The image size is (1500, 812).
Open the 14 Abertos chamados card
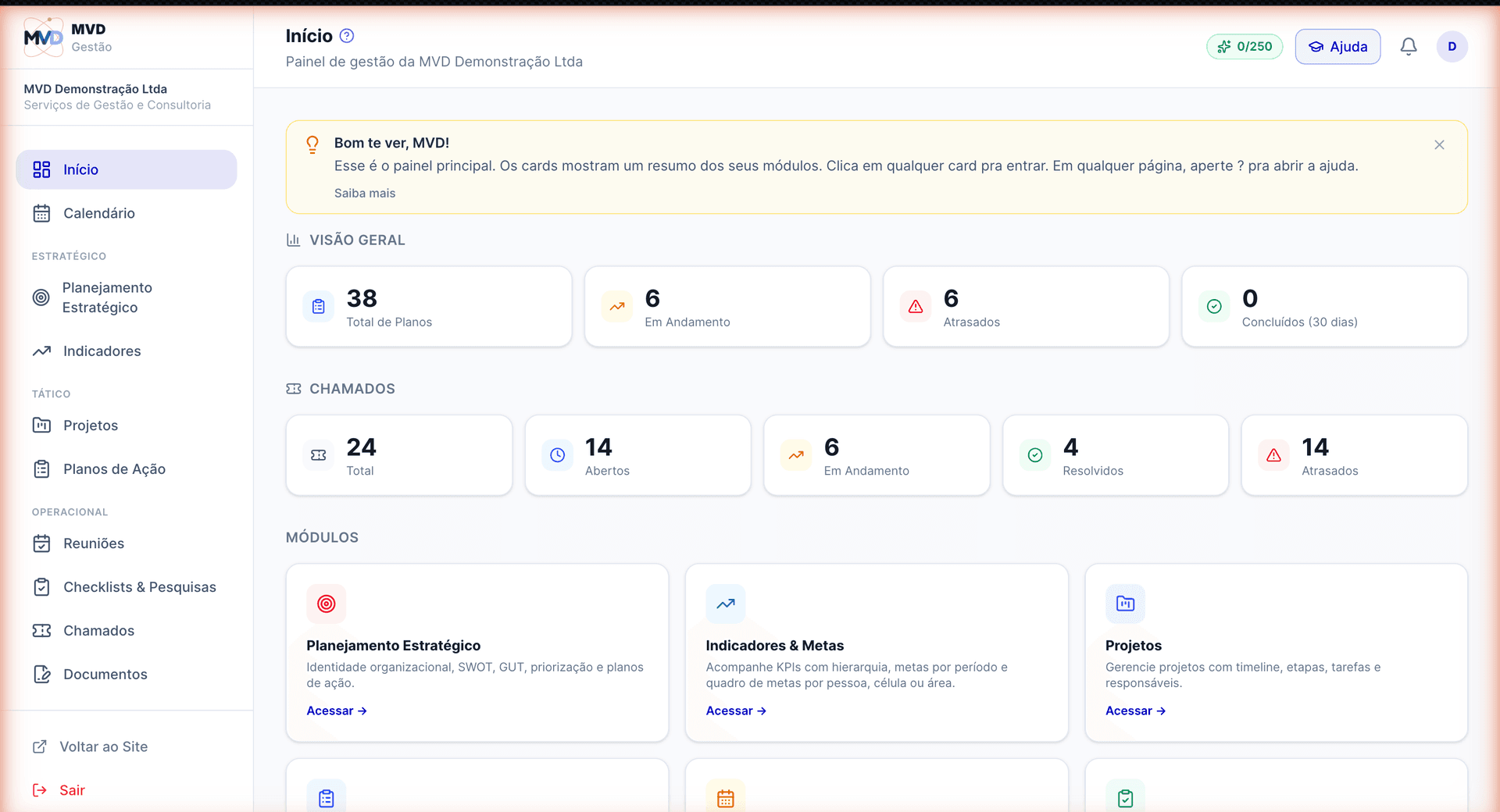638,455
